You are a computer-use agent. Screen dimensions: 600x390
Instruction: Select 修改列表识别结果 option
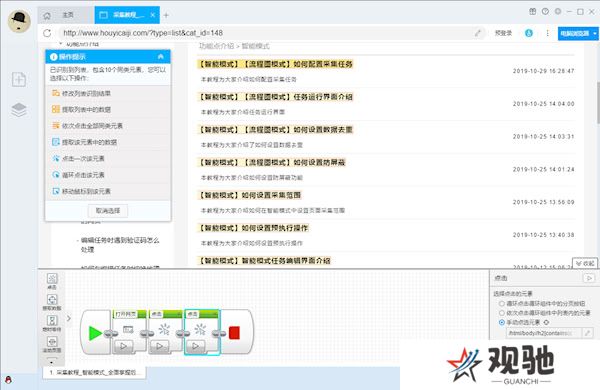tap(108, 93)
